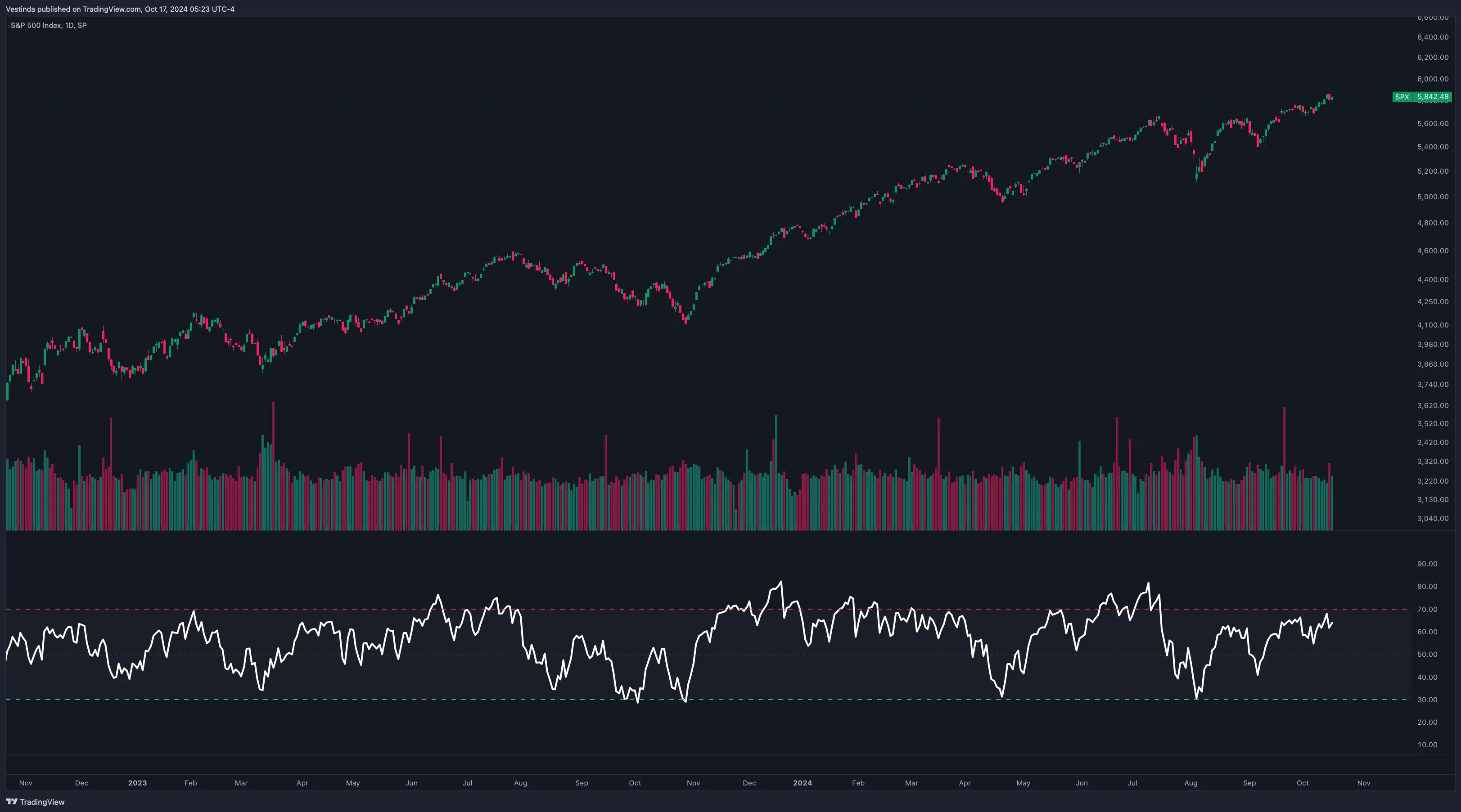The height and width of the screenshot is (812, 1461).
Task: Click the S&P 500 Index, 1D, SP title
Action: pyautogui.click(x=49, y=26)
